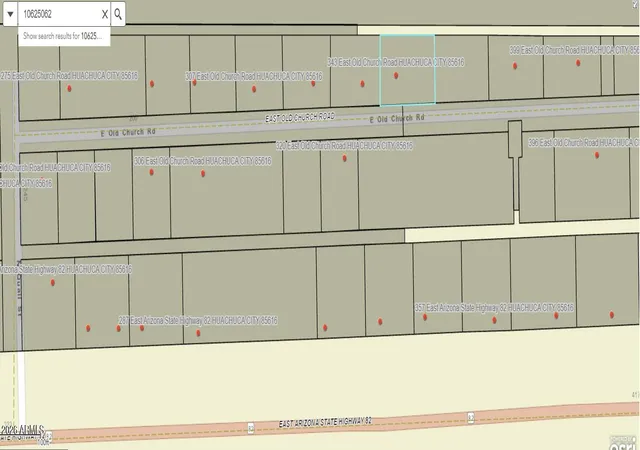Image resolution: width=640 pixels, height=450 pixels.
Task: Select the cyan outlined parcel
Action: (407, 70)
